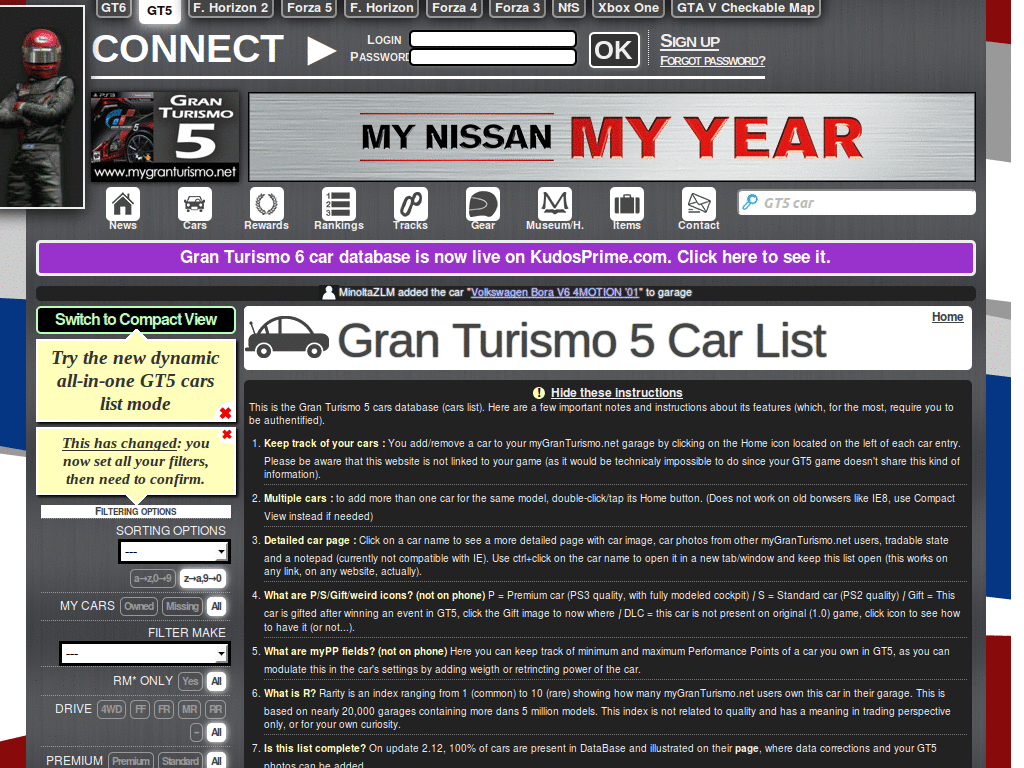This screenshot has height=768, width=1024.
Task: Open the F. Horizon tab
Action: (x=382, y=8)
